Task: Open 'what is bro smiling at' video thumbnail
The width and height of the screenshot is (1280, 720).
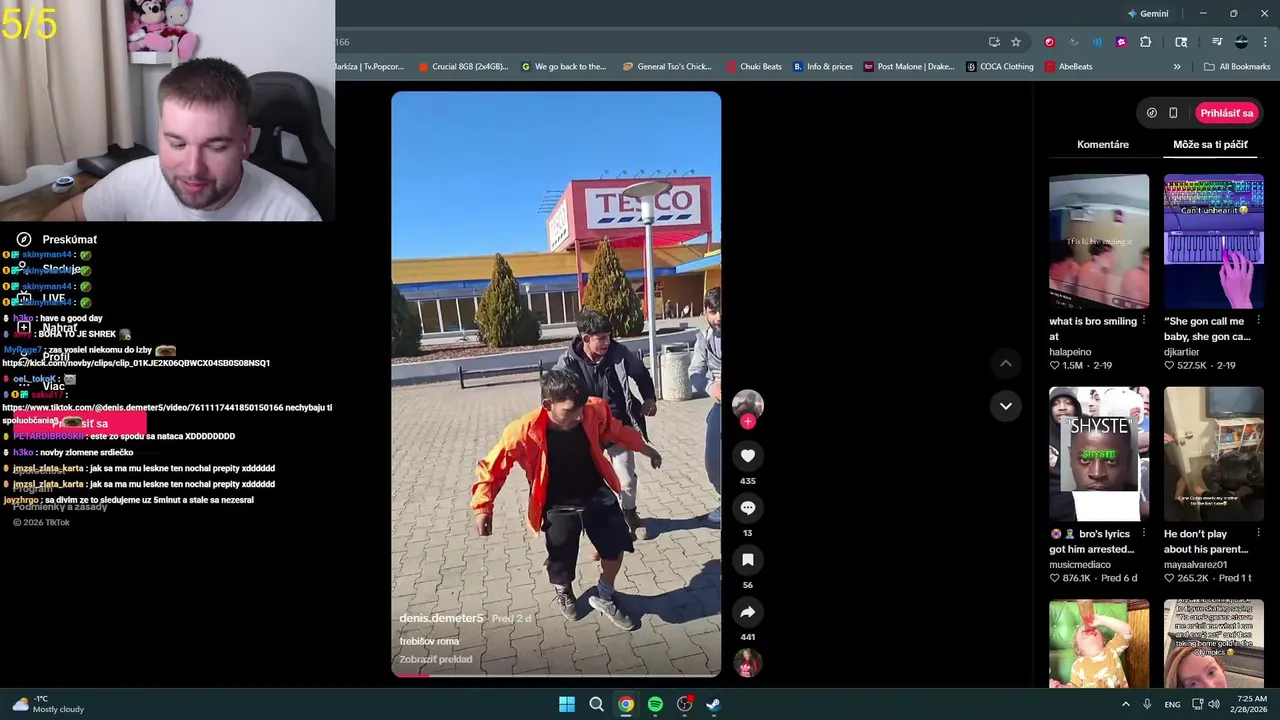Action: pyautogui.click(x=1099, y=241)
